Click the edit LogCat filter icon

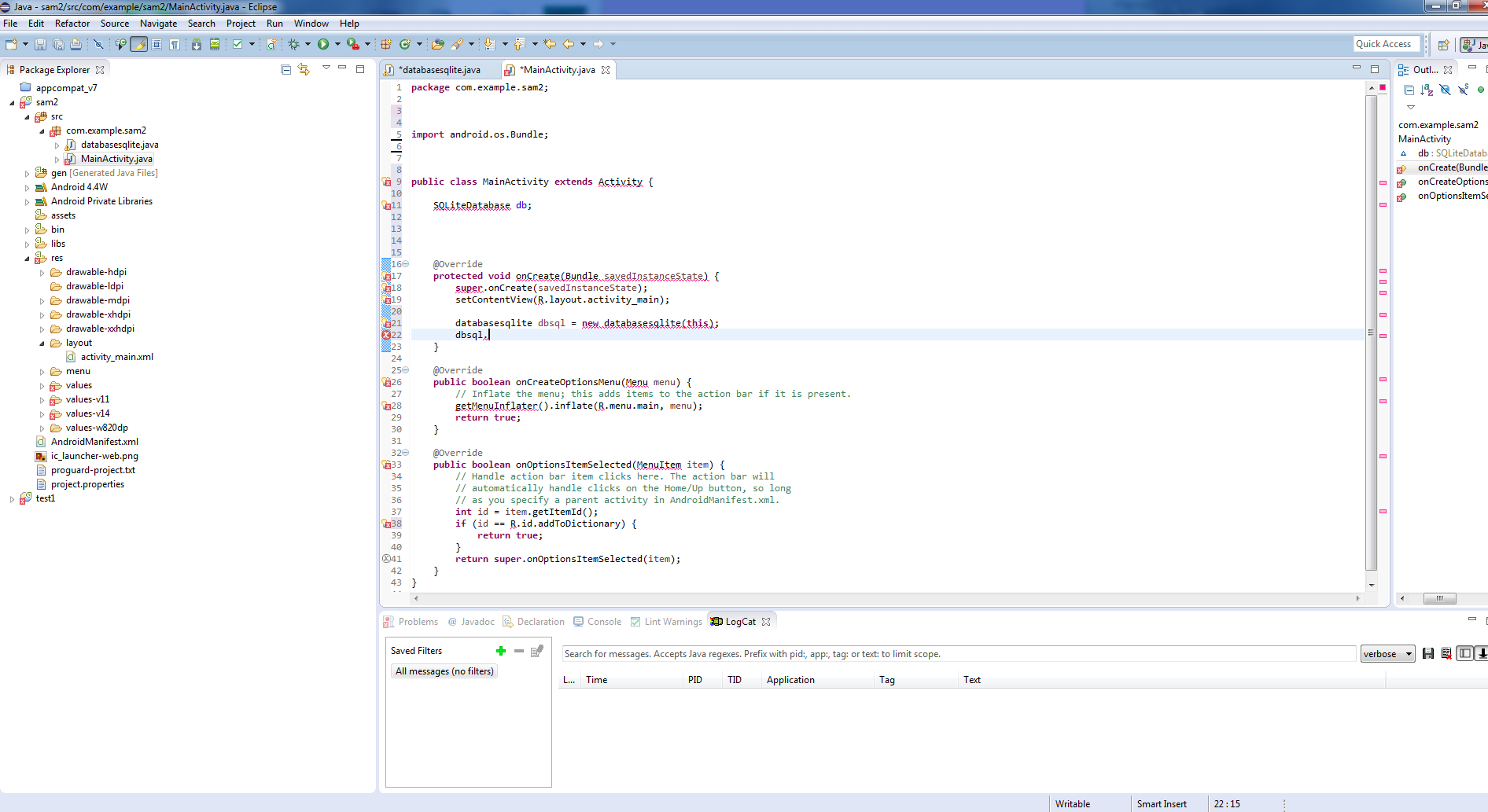coord(537,651)
